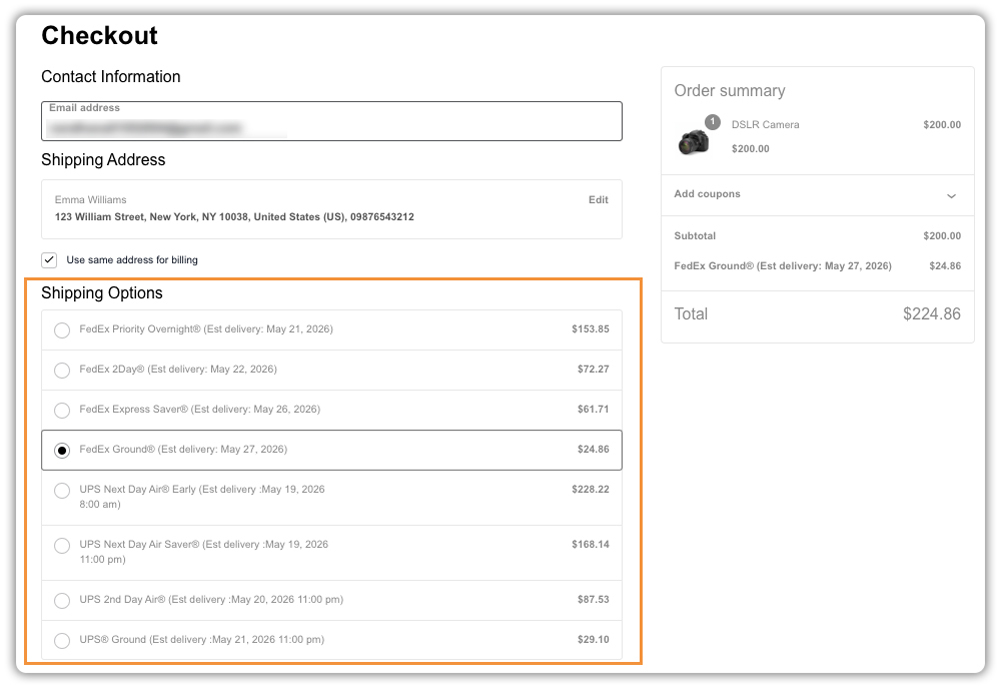This screenshot has width=1000, height=687.
Task: Click the $224.86 order total
Action: [x=931, y=314]
